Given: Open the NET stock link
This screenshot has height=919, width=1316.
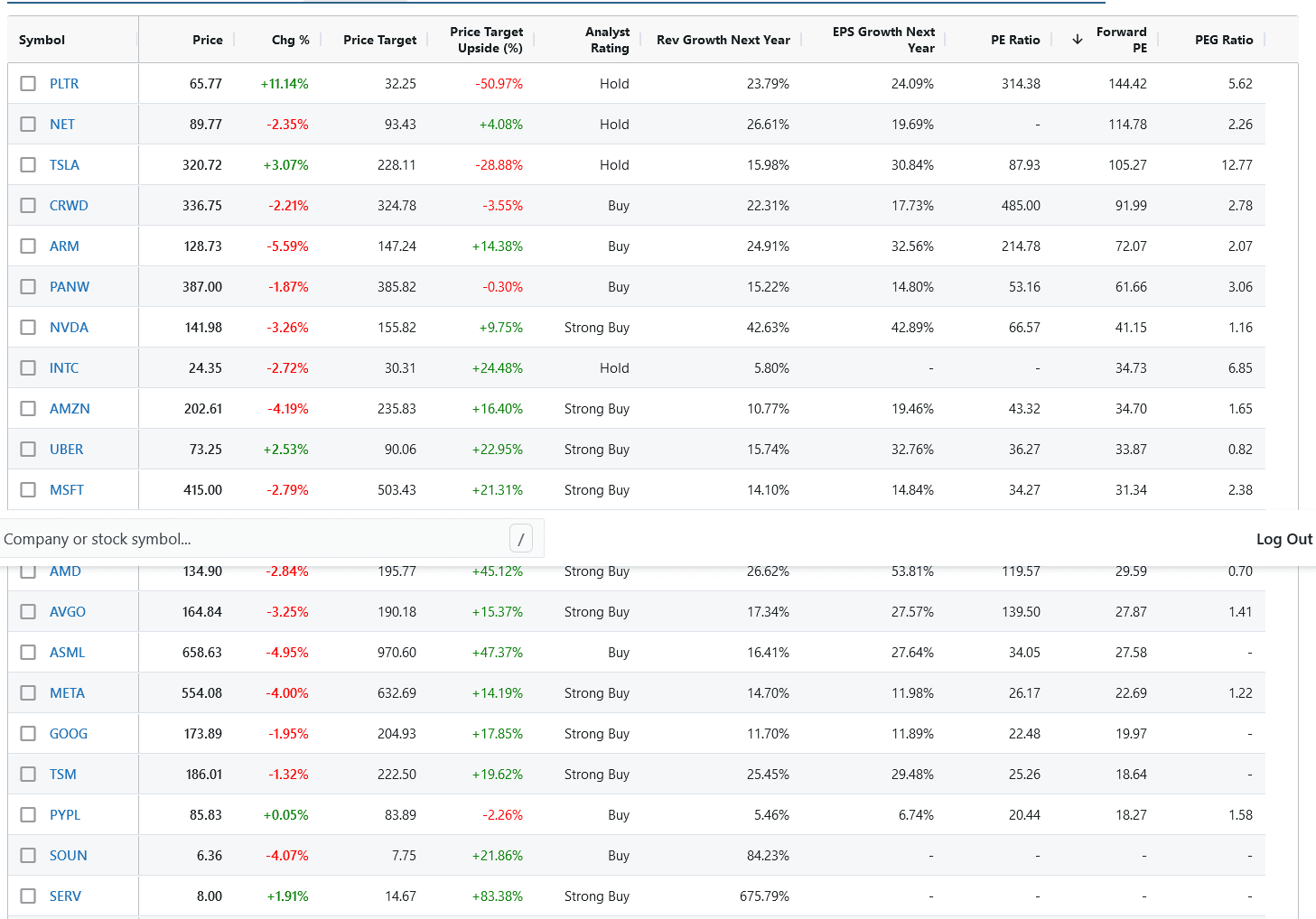Looking at the screenshot, I should (62, 124).
